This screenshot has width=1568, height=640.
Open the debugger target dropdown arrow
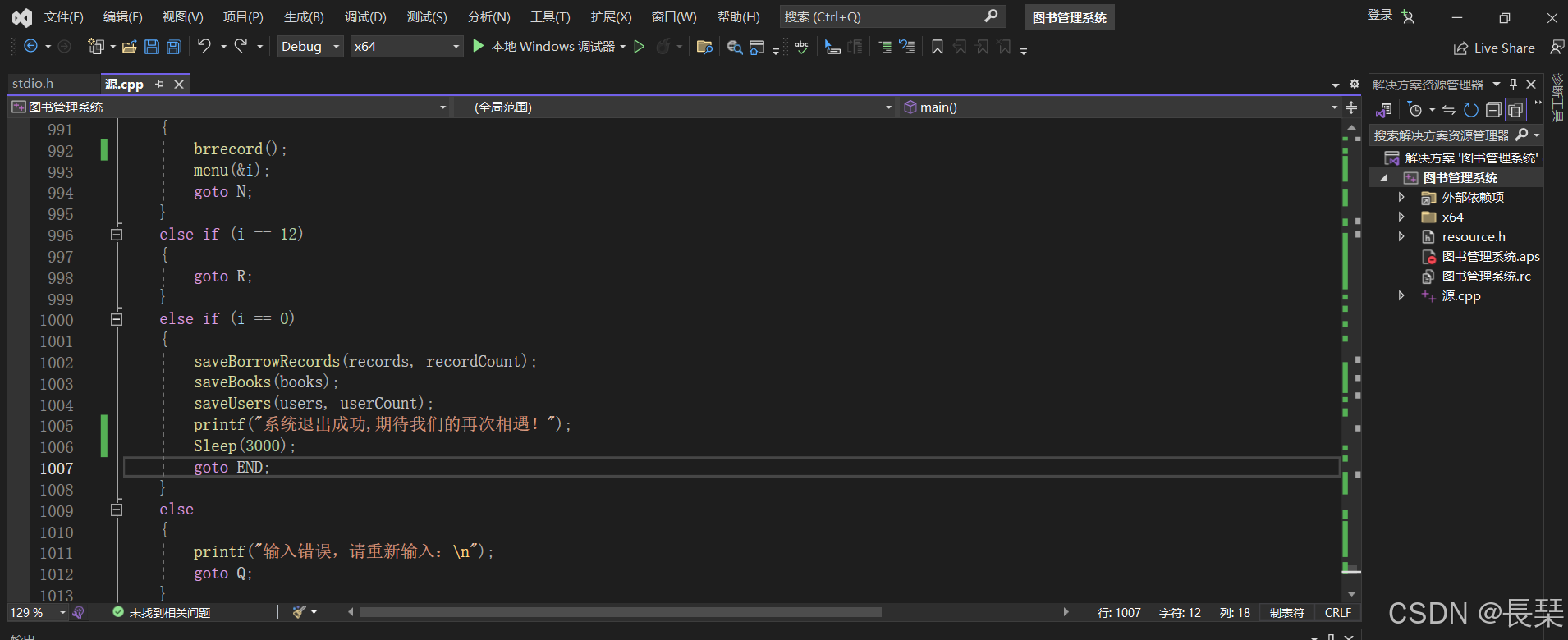coord(623,47)
